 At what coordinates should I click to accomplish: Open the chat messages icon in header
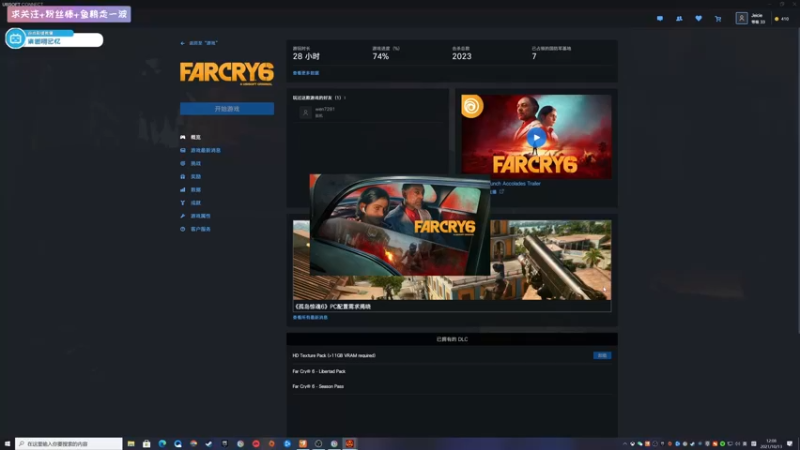coord(660,18)
